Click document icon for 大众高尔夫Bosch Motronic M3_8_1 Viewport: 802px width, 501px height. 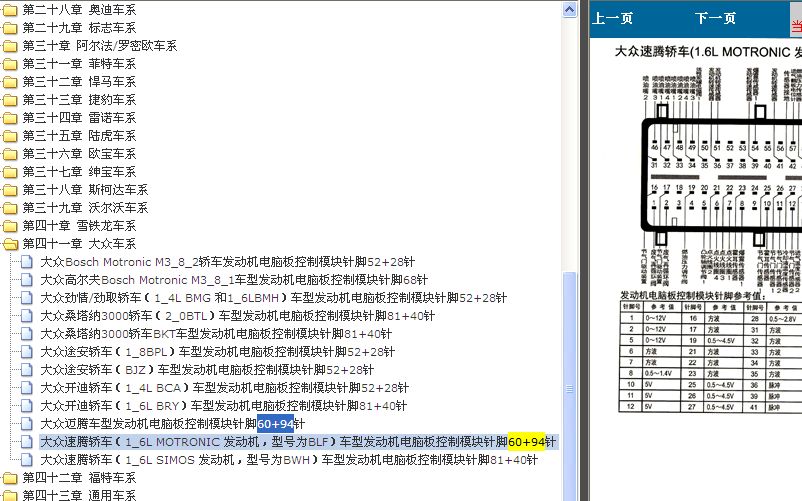[27, 280]
